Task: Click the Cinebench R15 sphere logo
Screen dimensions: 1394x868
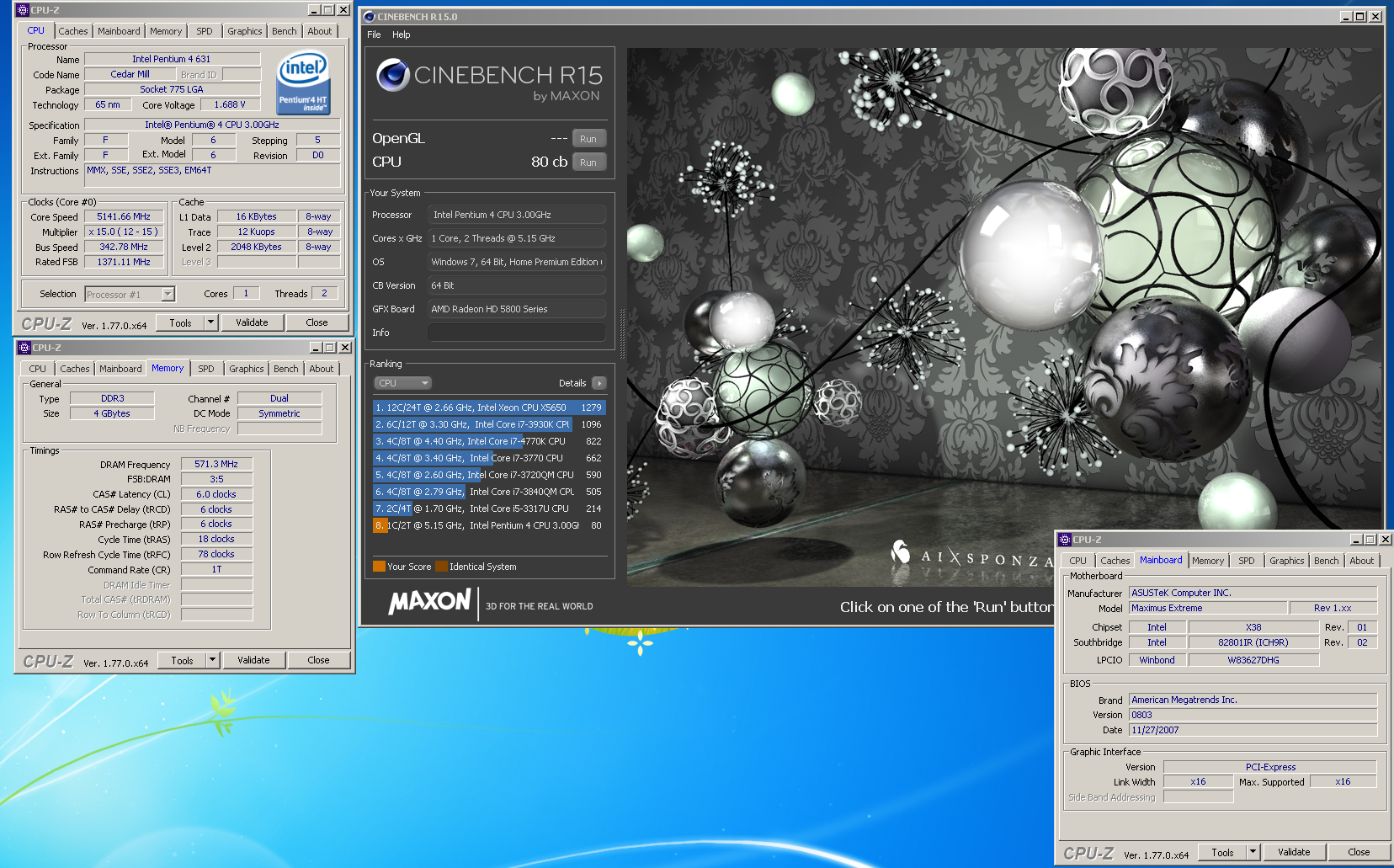Action: point(393,75)
